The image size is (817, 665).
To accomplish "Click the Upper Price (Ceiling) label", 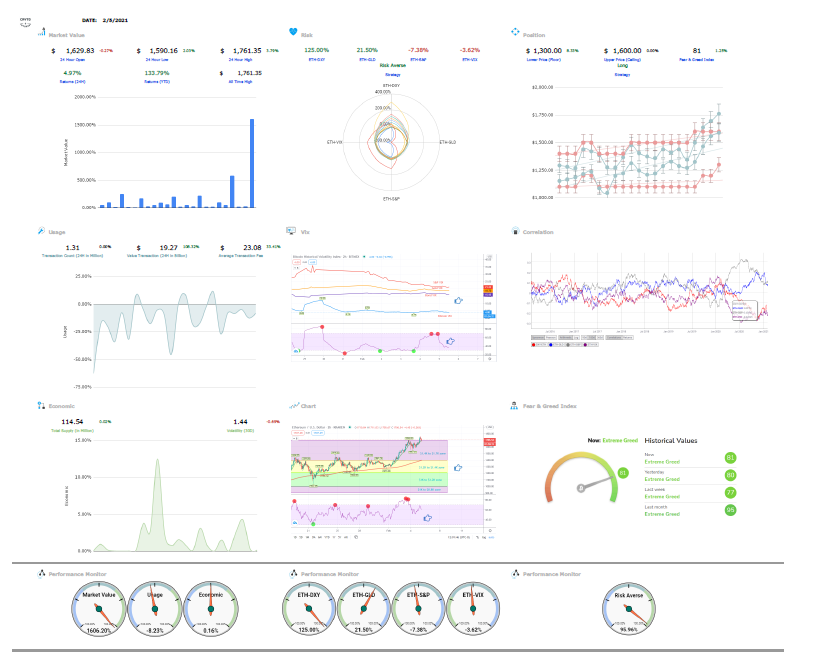I will click(622, 60).
